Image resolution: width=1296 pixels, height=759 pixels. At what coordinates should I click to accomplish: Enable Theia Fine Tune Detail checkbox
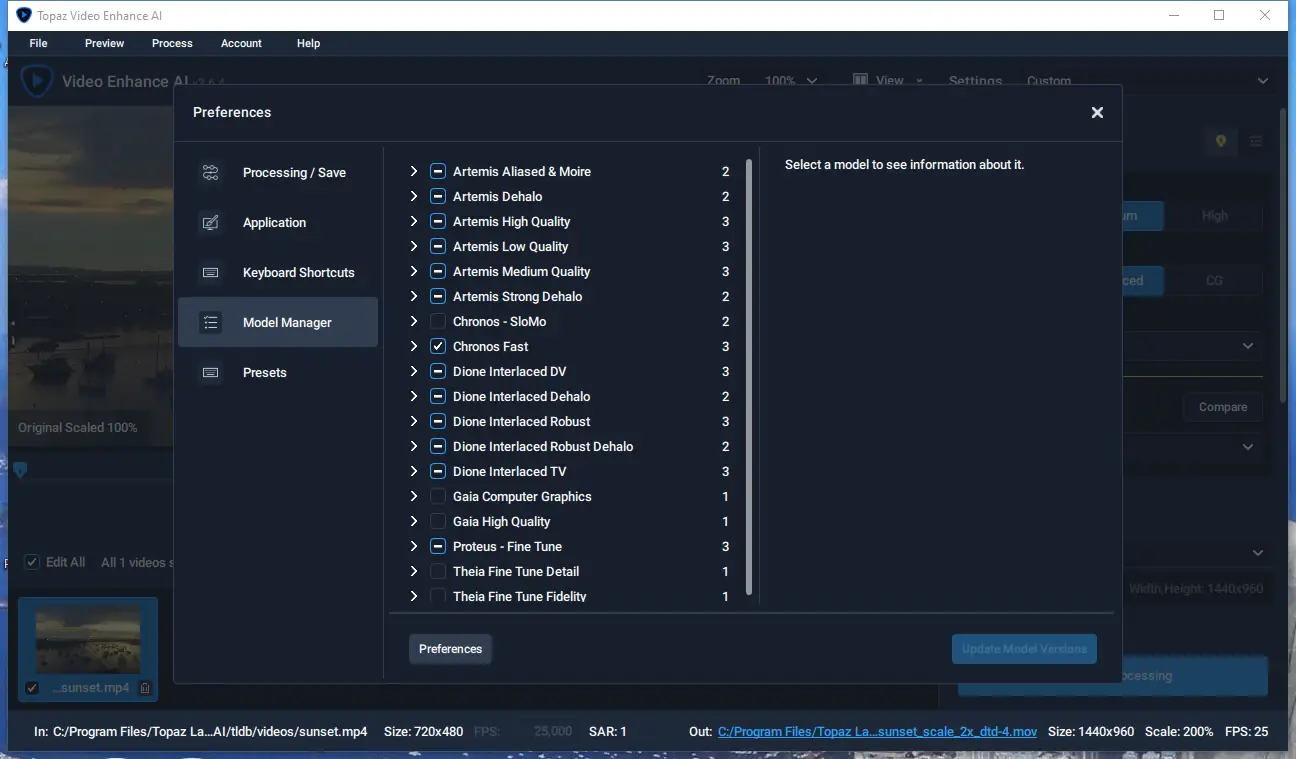[x=438, y=571]
